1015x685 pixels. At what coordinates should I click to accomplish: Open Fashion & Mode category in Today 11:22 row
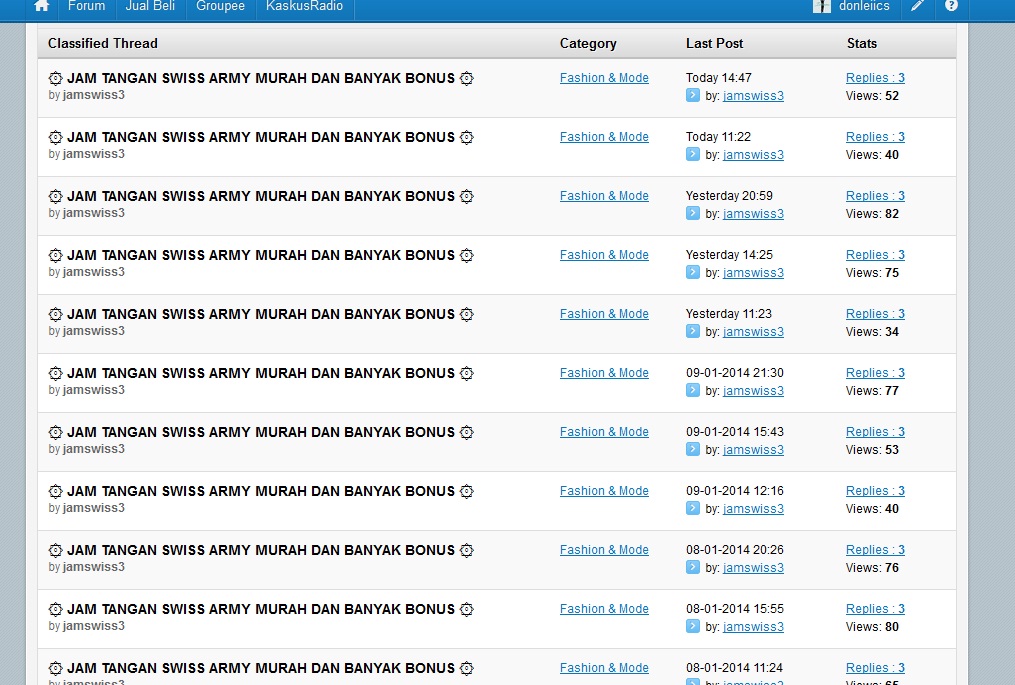tap(604, 137)
